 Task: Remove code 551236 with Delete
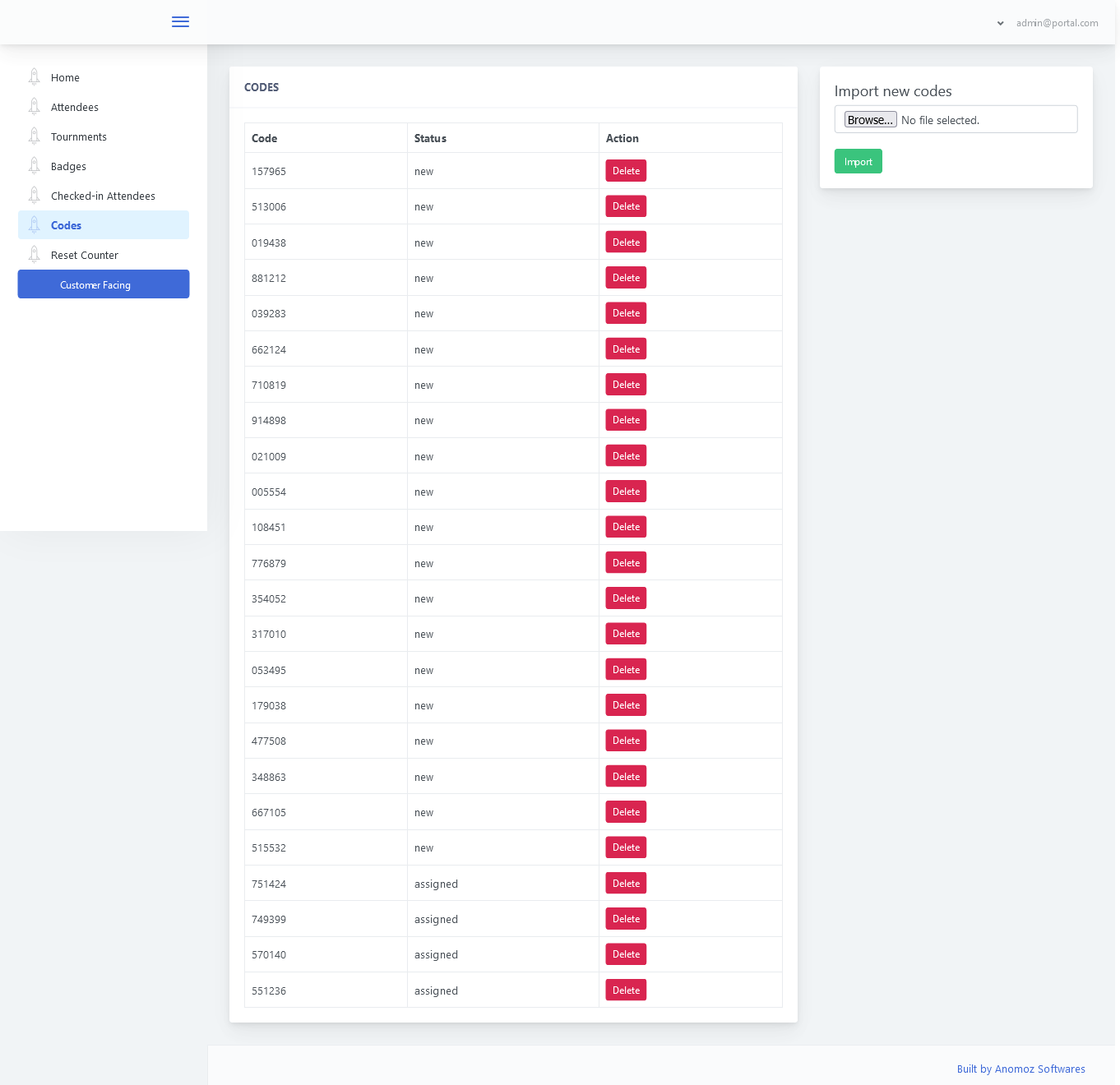[x=626, y=990]
